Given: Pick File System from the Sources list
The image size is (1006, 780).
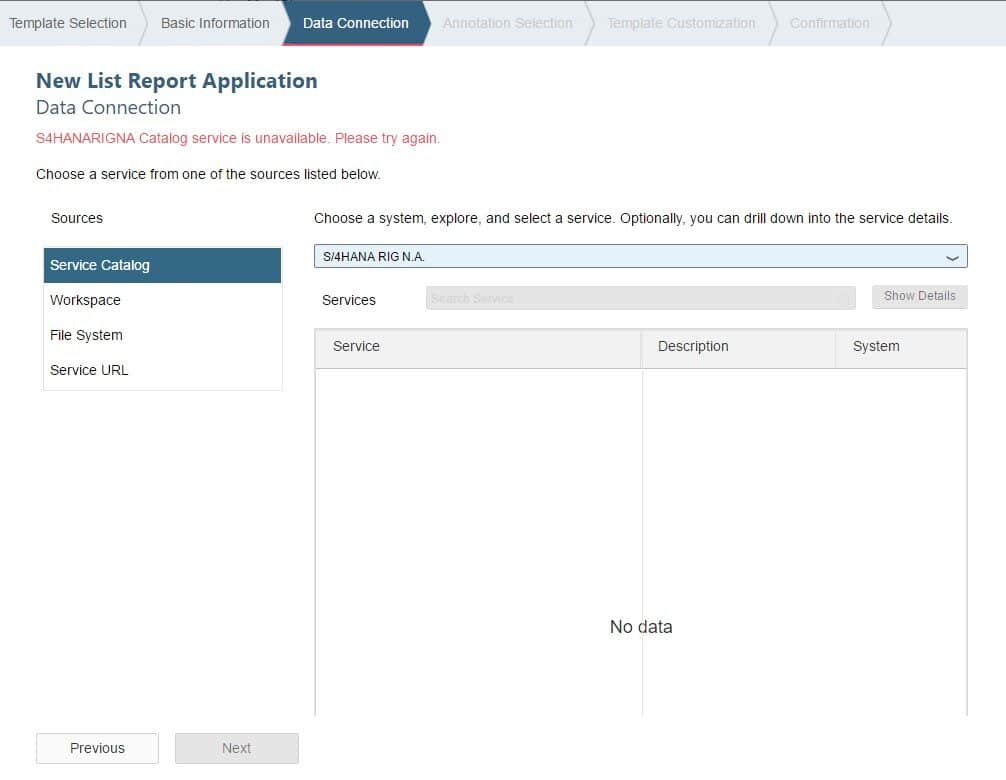Looking at the screenshot, I should pyautogui.click(x=162, y=335).
